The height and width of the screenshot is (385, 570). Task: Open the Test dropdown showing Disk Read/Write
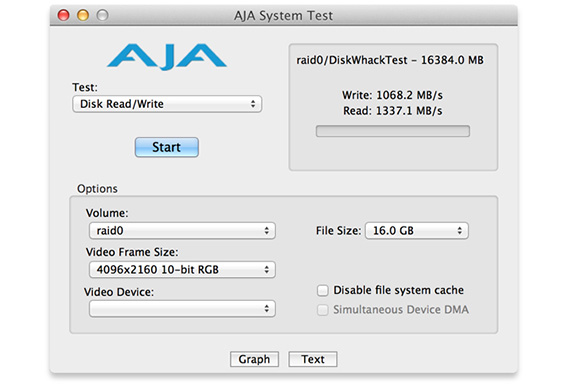point(167,104)
